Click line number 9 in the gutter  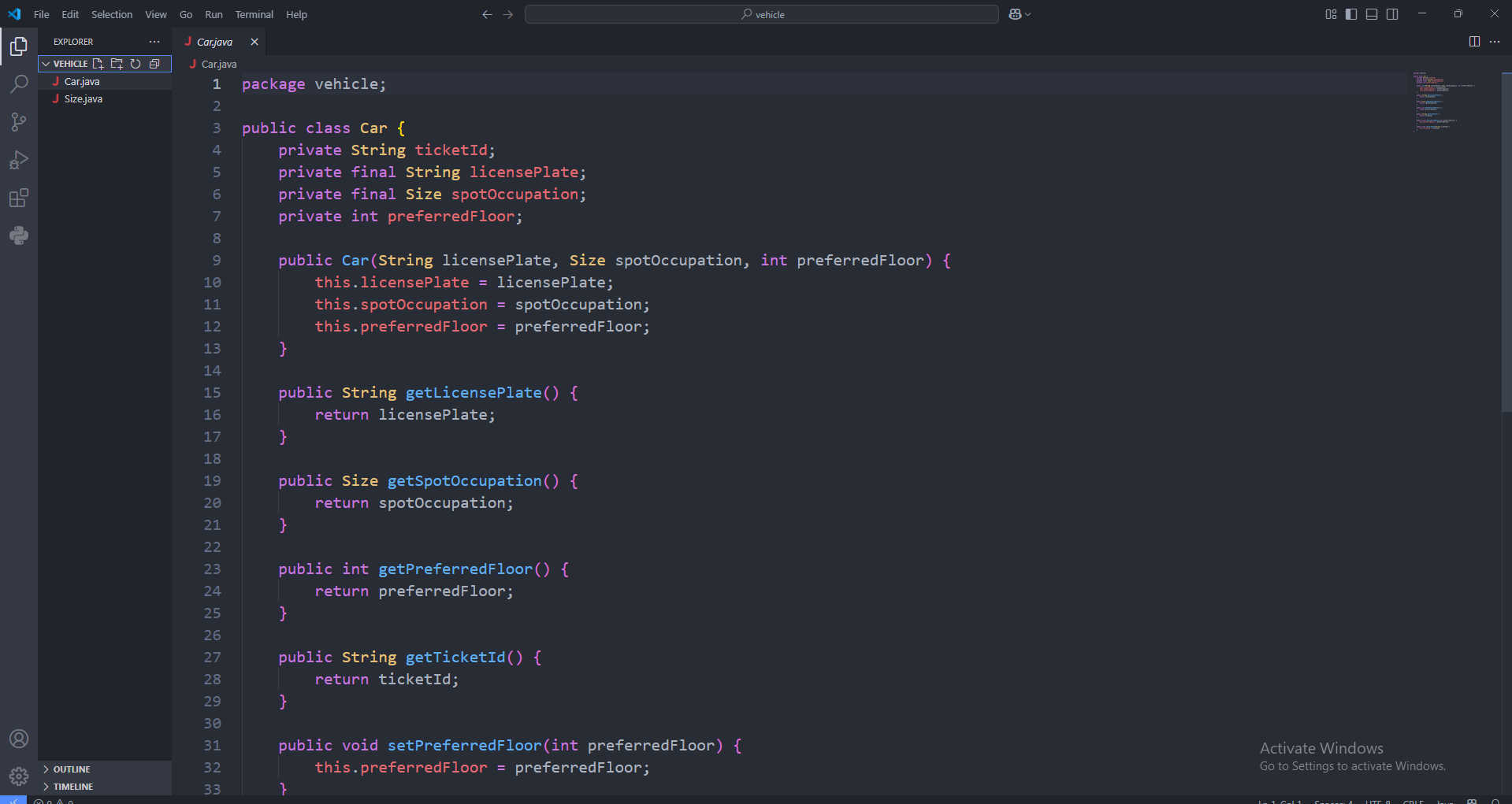217,261
